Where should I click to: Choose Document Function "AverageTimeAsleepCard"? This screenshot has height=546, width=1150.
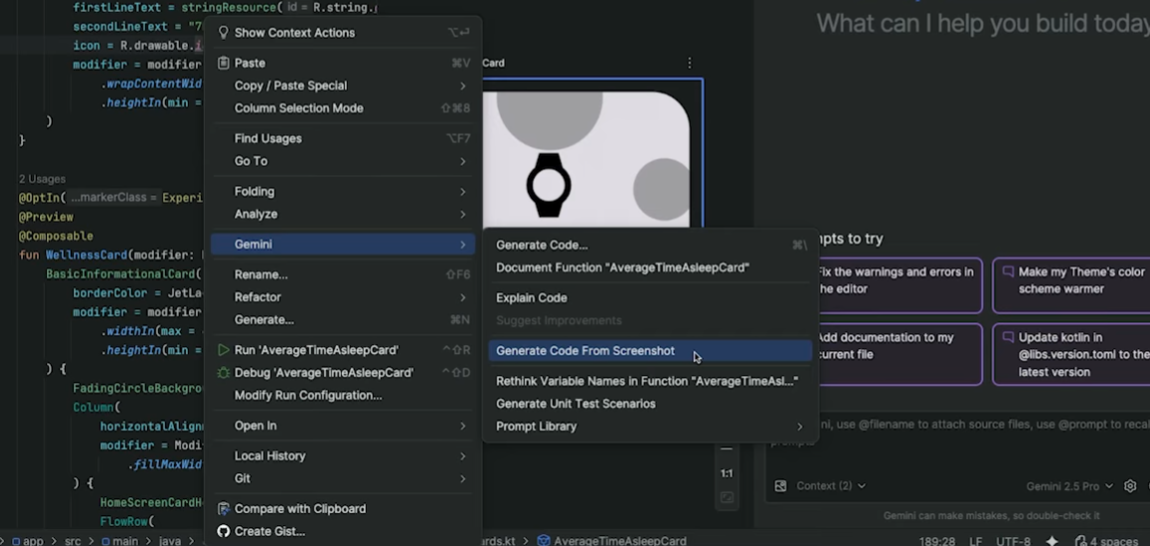[x=651, y=268]
